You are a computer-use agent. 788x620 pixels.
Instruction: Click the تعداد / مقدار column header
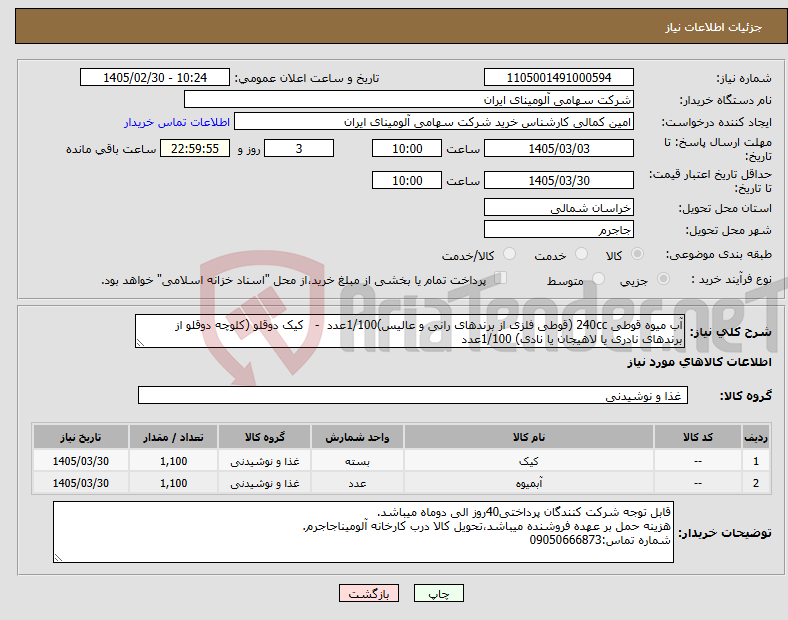(x=173, y=437)
